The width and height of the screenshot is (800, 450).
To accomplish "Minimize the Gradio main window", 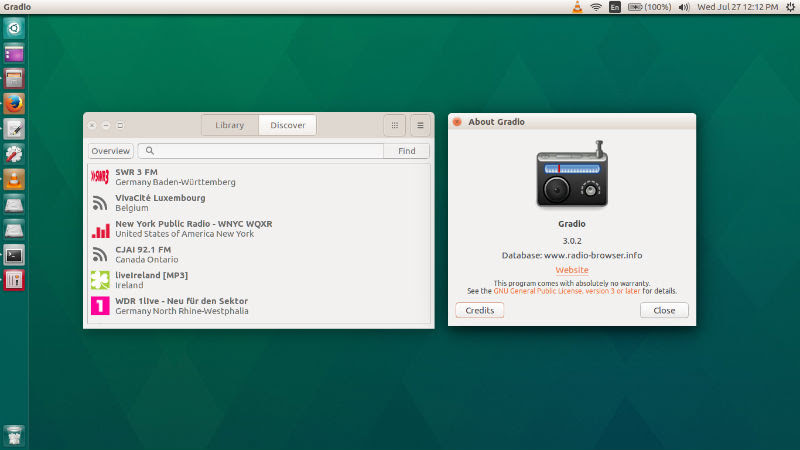I will coord(106,125).
